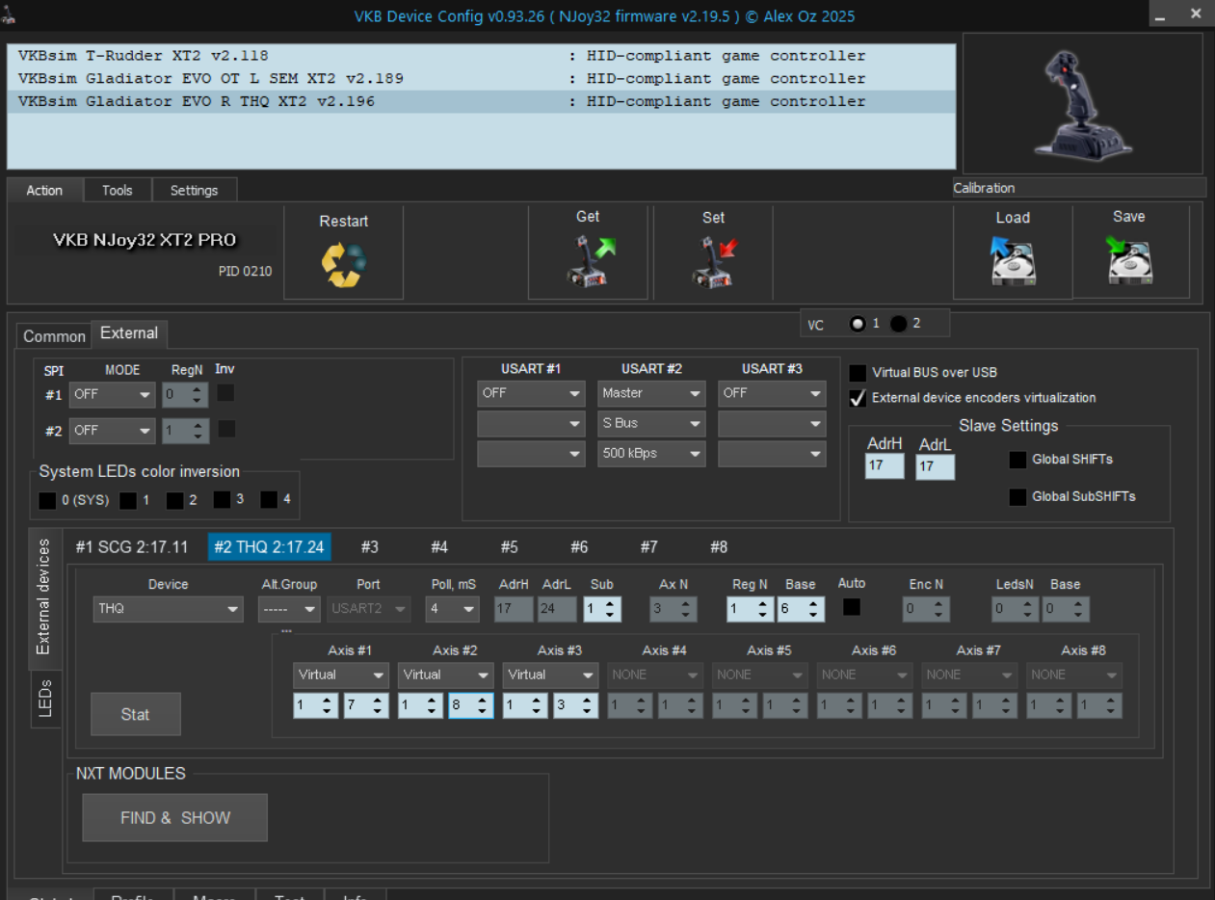Screen dimensions: 1215x900
Task: Switch to the Action tab
Action: [x=44, y=190]
